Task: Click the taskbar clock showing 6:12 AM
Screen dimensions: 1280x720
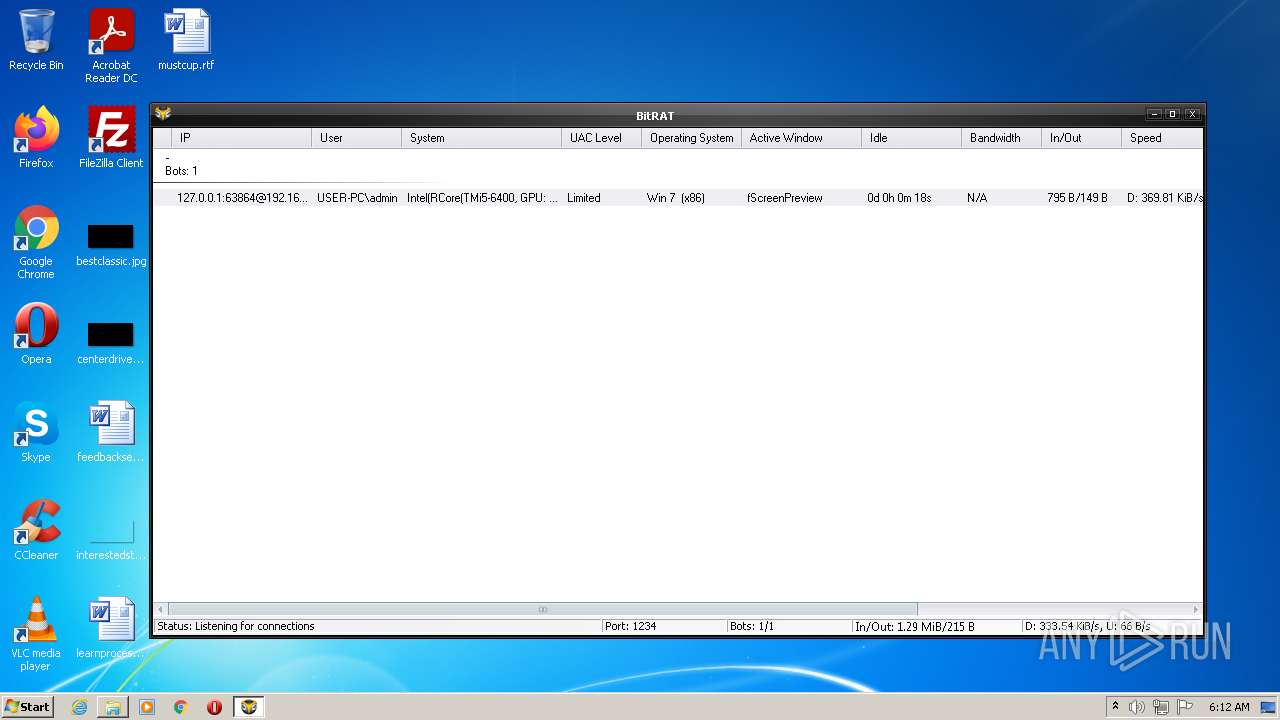Action: click(x=1229, y=707)
